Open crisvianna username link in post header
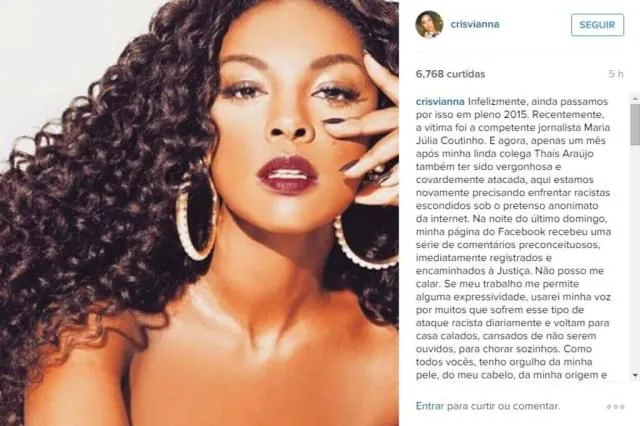 click(x=475, y=24)
